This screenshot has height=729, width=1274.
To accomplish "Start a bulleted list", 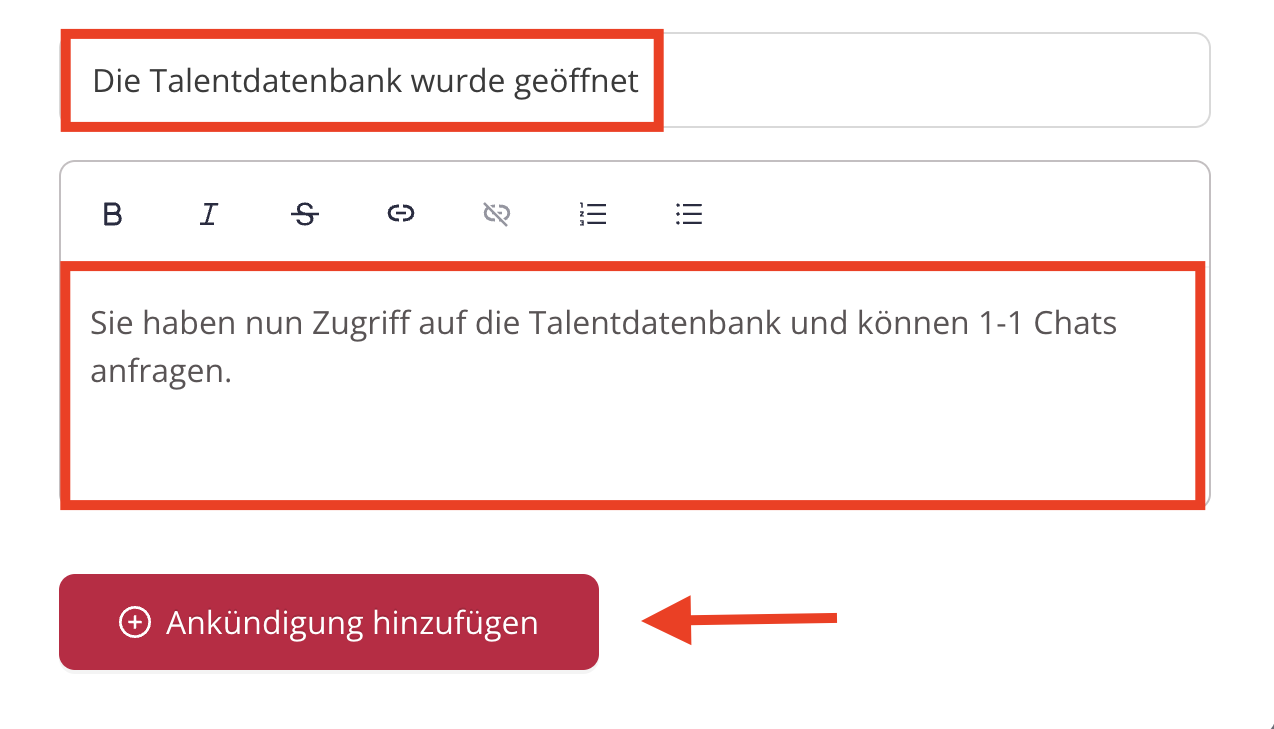I will pyautogui.click(x=689, y=214).
